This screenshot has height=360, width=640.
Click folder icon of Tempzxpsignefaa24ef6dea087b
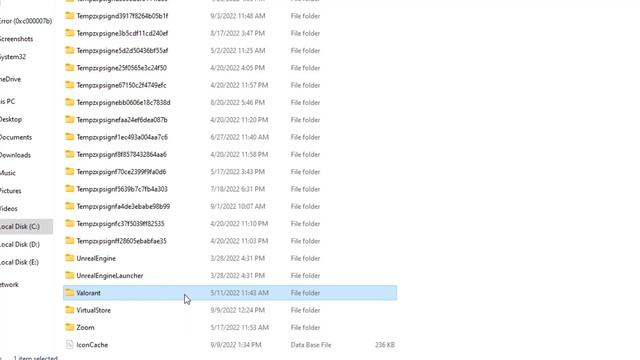70,120
